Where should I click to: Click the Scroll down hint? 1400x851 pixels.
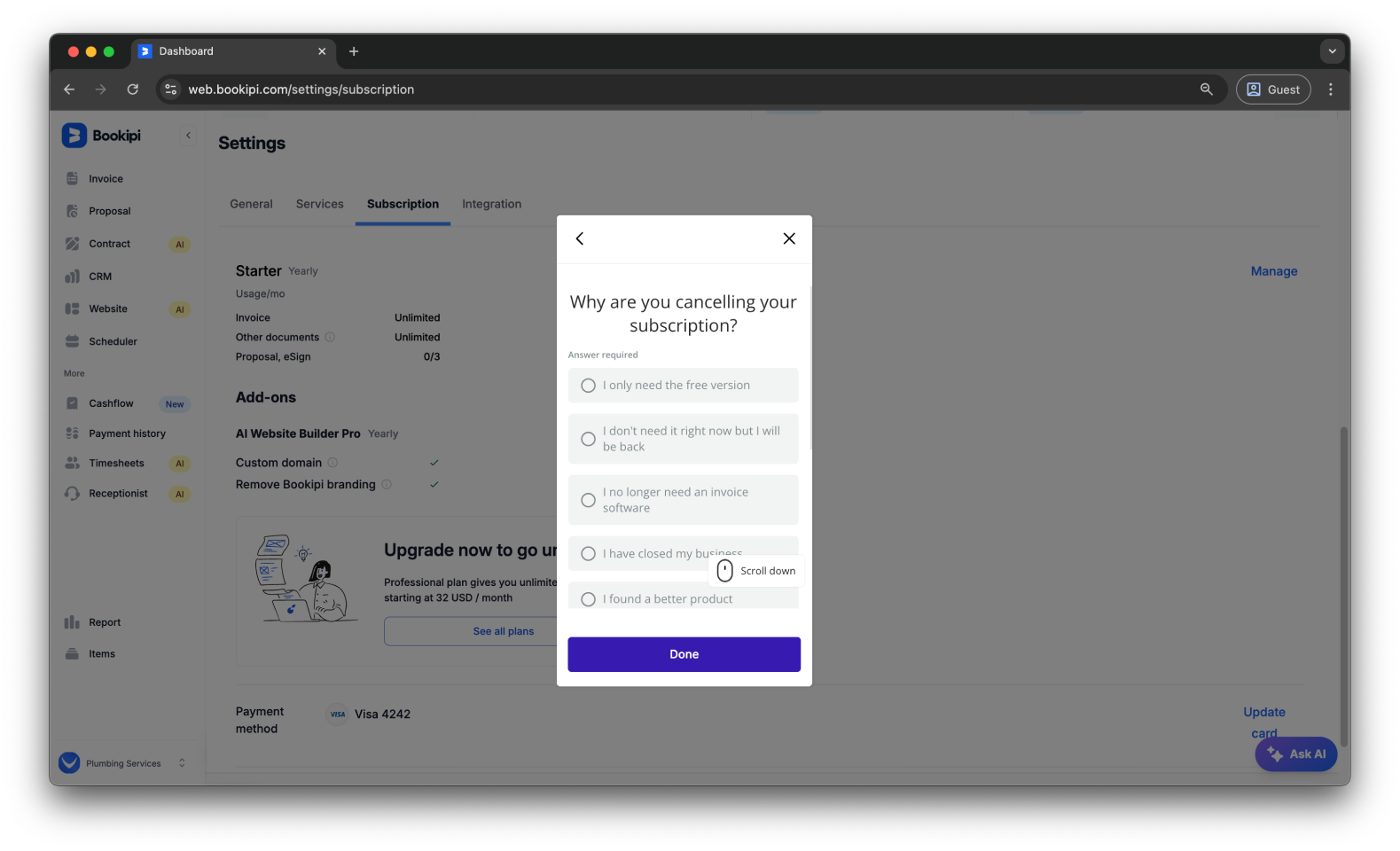click(x=756, y=571)
